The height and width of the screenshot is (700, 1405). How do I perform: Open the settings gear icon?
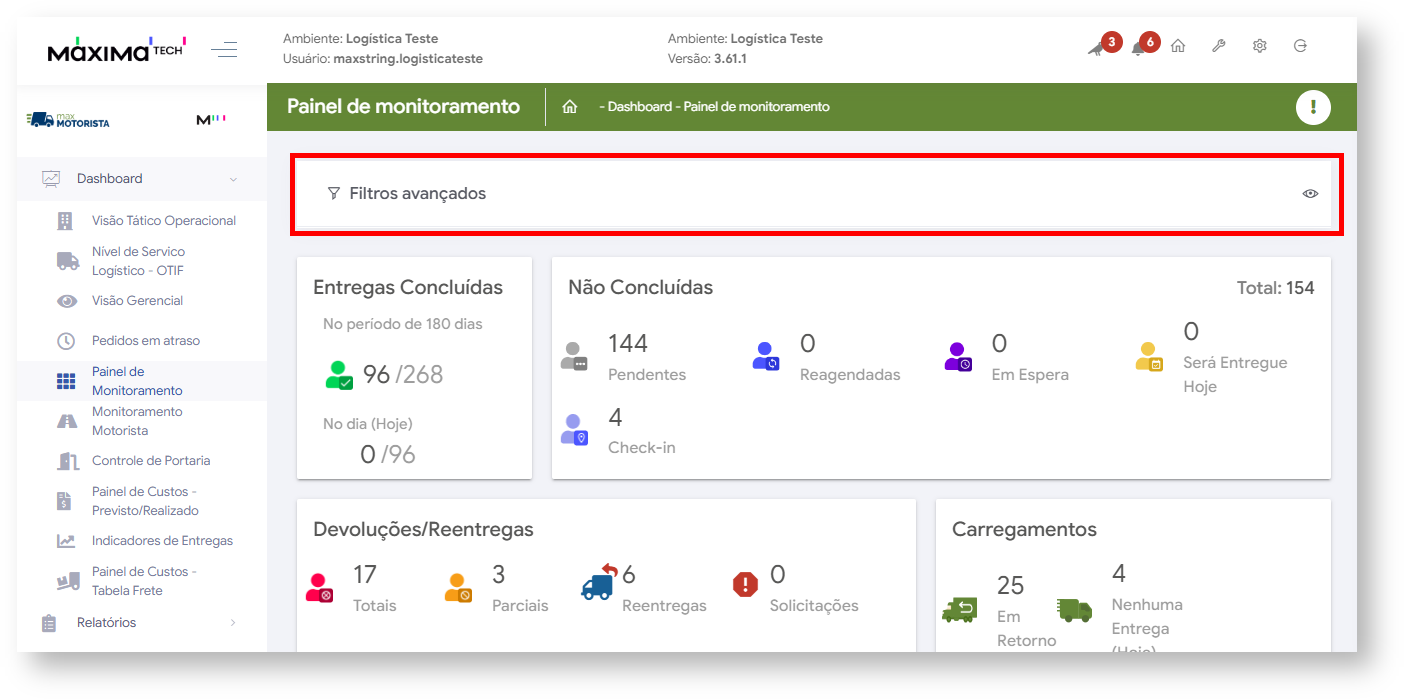pos(1260,46)
